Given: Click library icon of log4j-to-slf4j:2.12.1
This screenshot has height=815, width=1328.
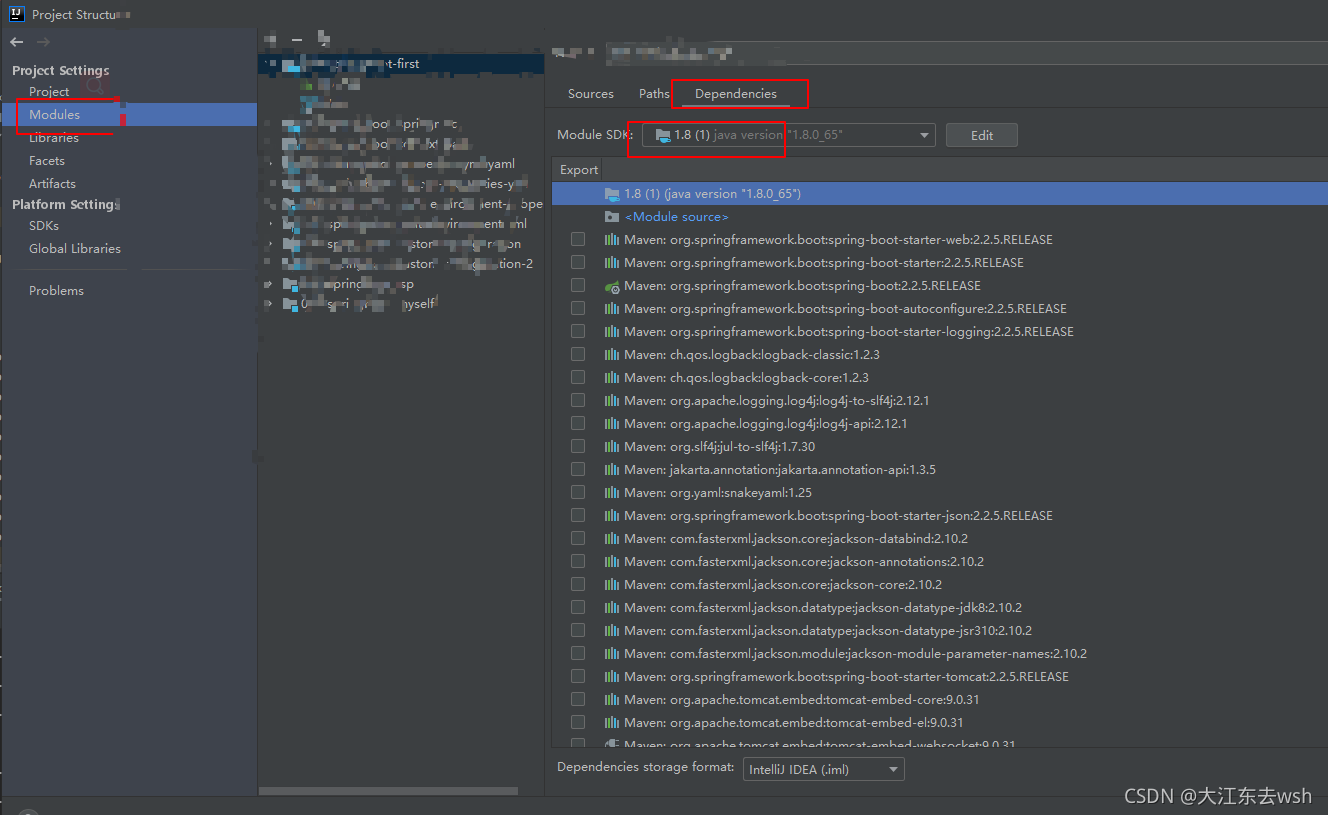Looking at the screenshot, I should [612, 401].
